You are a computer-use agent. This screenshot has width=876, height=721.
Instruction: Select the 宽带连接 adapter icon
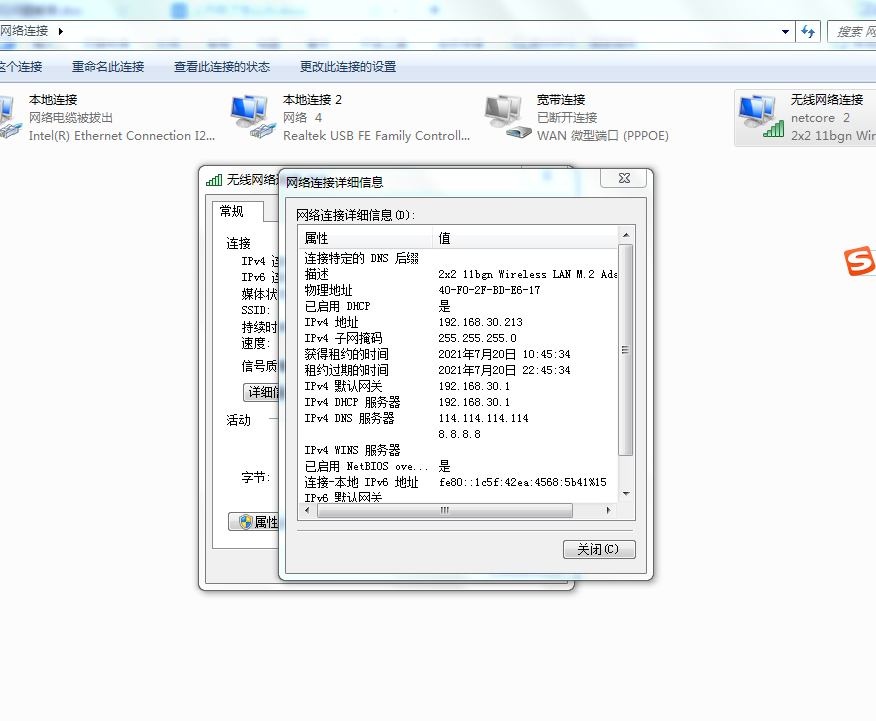click(x=507, y=117)
